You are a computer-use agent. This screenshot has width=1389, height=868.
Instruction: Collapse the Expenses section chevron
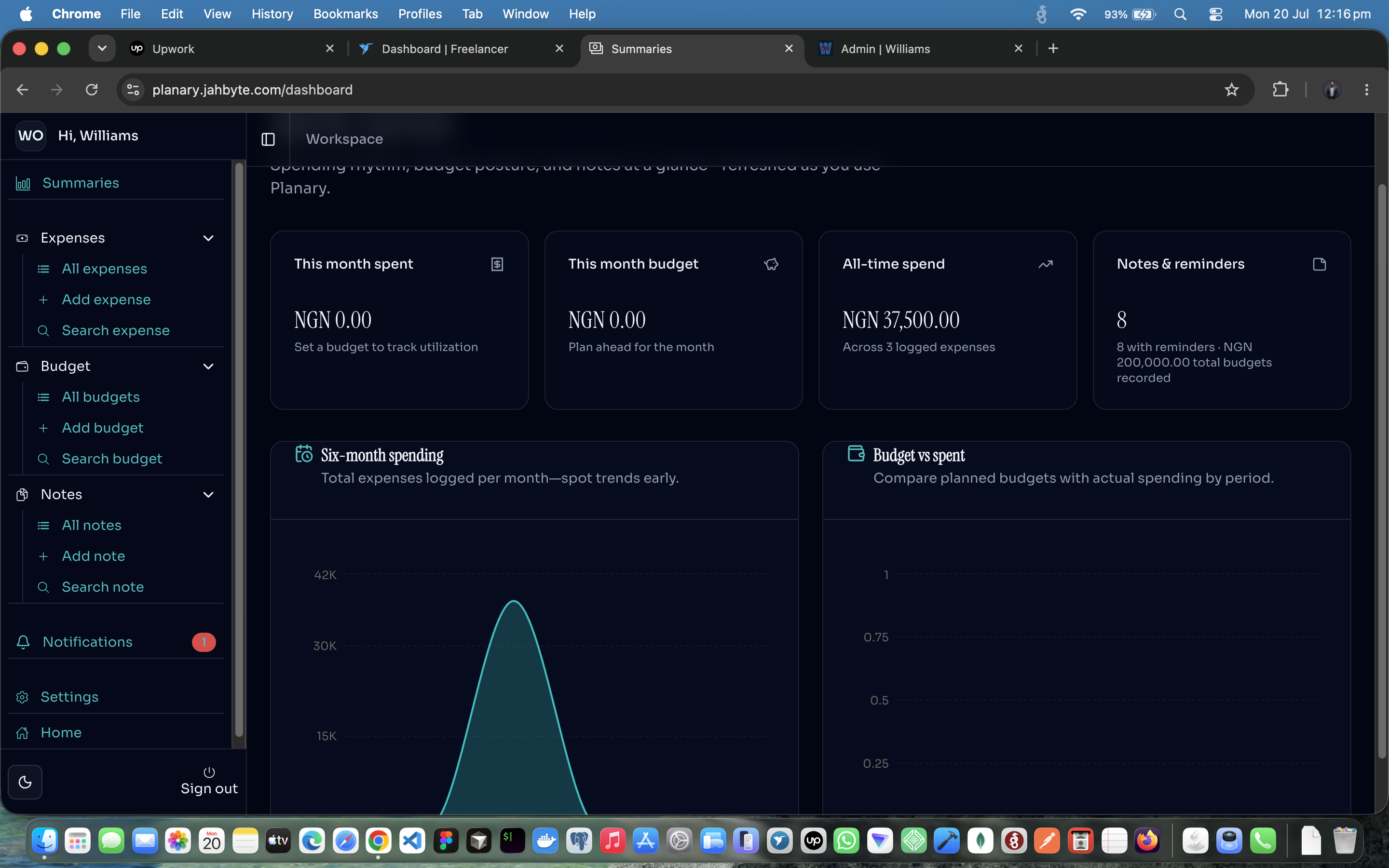tap(208, 238)
